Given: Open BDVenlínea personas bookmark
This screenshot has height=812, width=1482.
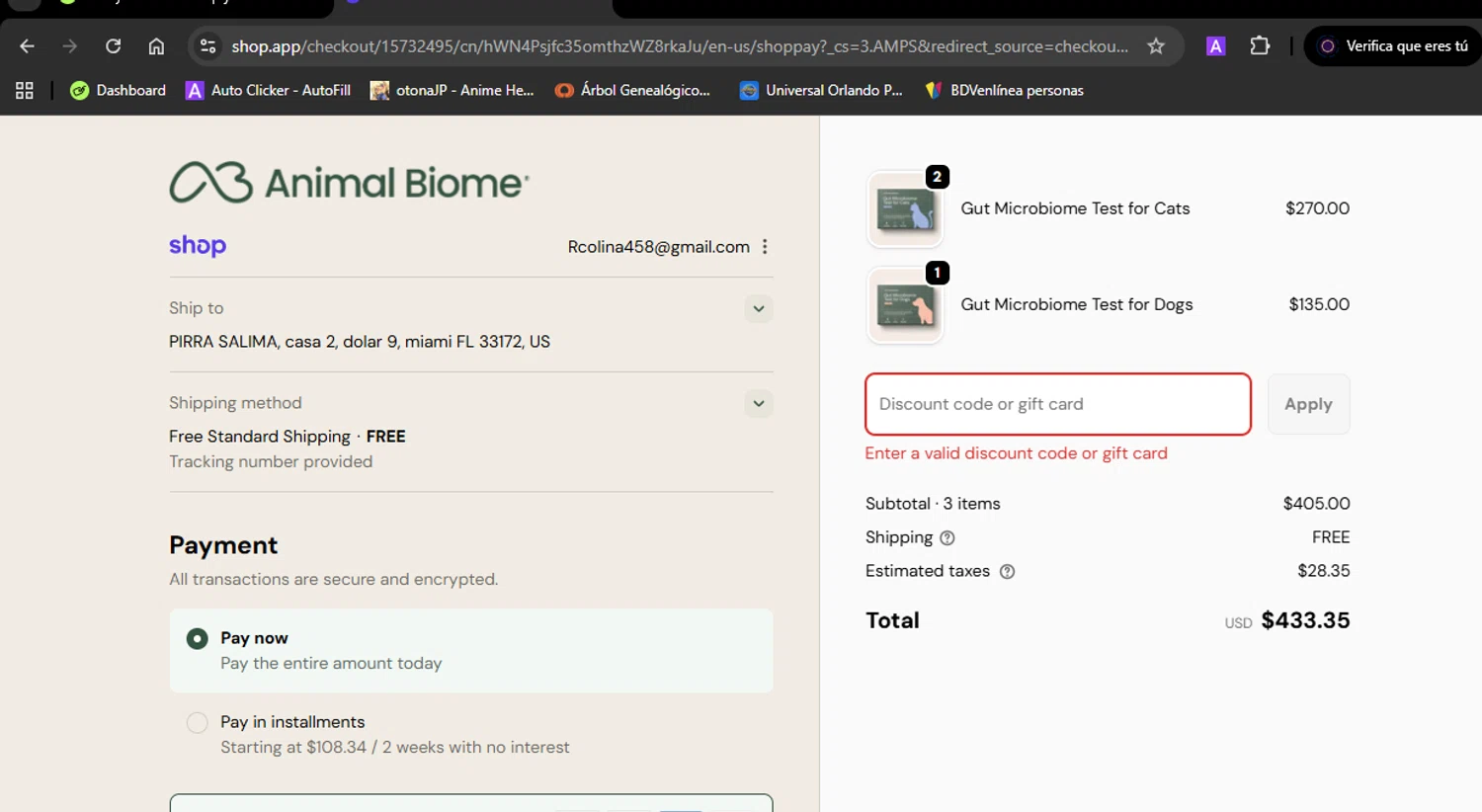Looking at the screenshot, I should point(1005,90).
